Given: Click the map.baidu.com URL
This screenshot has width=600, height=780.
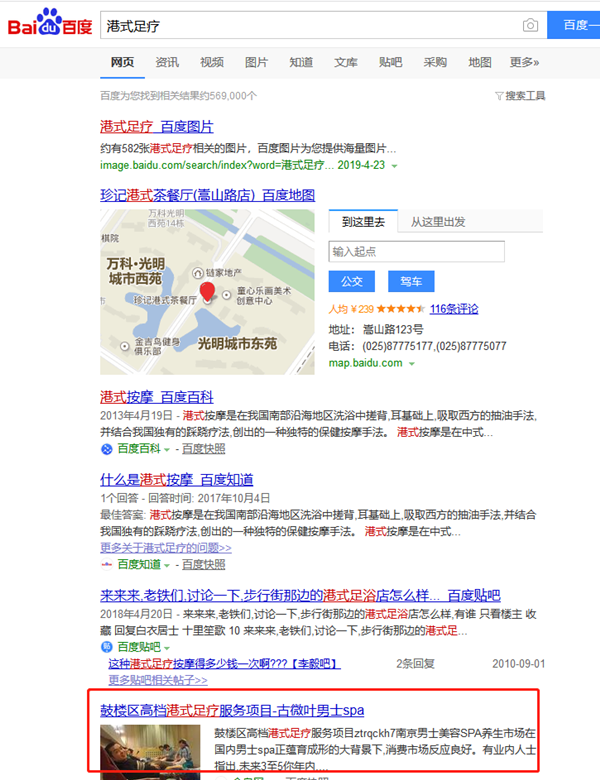Looking at the screenshot, I should pos(366,363).
